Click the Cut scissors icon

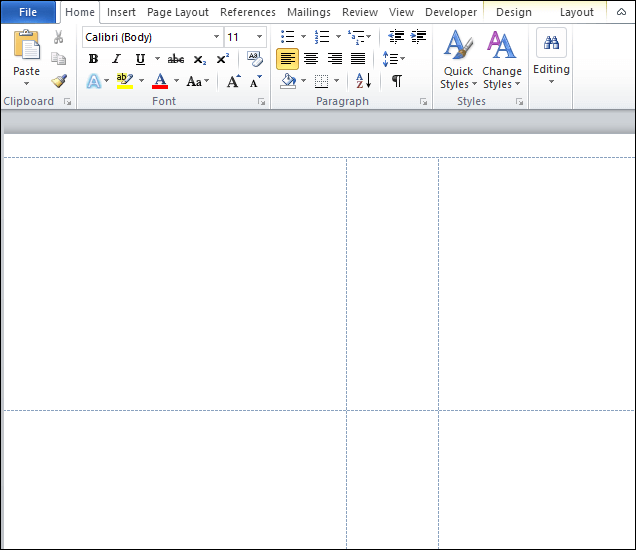click(59, 37)
